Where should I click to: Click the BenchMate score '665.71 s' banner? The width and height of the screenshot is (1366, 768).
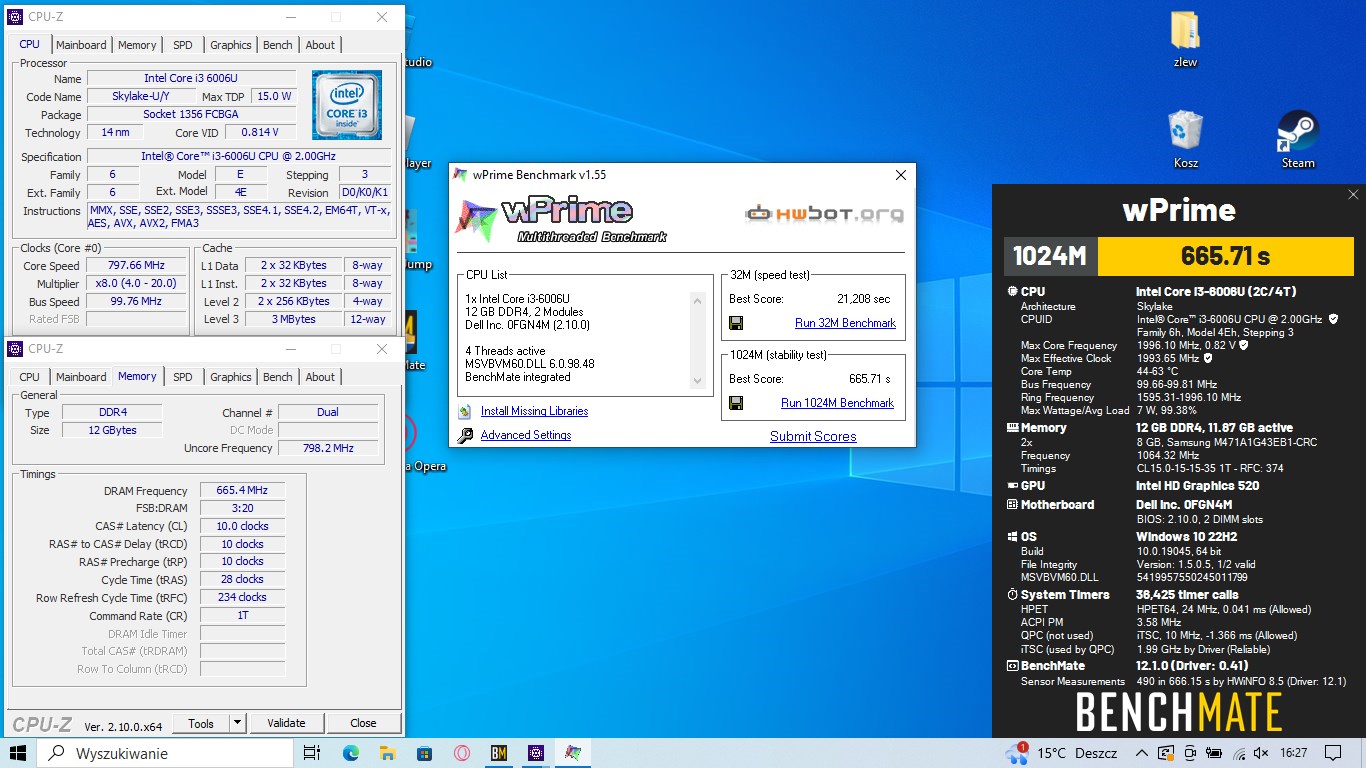point(1225,256)
